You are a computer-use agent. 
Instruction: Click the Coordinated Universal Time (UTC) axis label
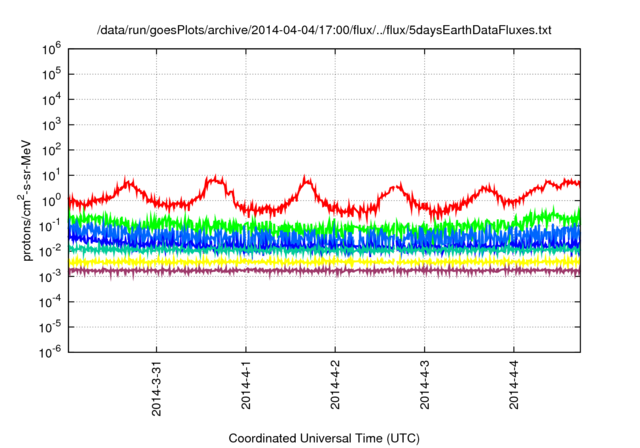point(324,438)
